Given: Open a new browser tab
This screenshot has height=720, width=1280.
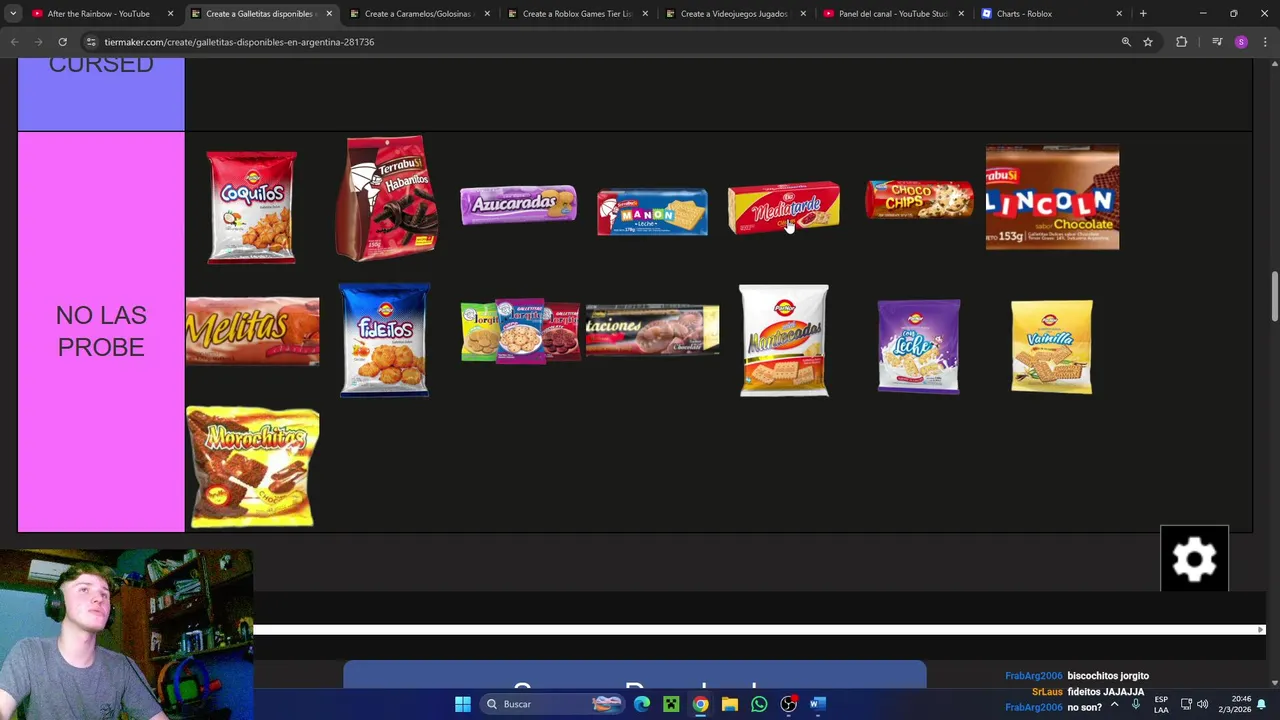Looking at the screenshot, I should point(1143,14).
